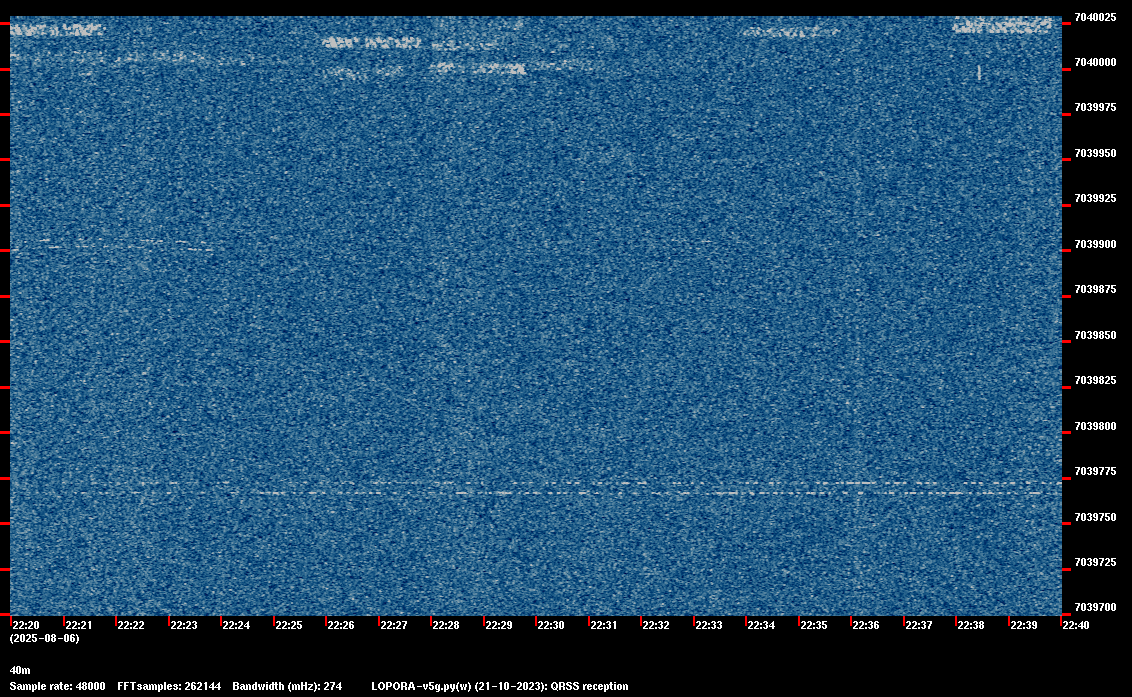Click the 22:31 time axis label
Screen dimensions: 1132x697
coord(604,625)
